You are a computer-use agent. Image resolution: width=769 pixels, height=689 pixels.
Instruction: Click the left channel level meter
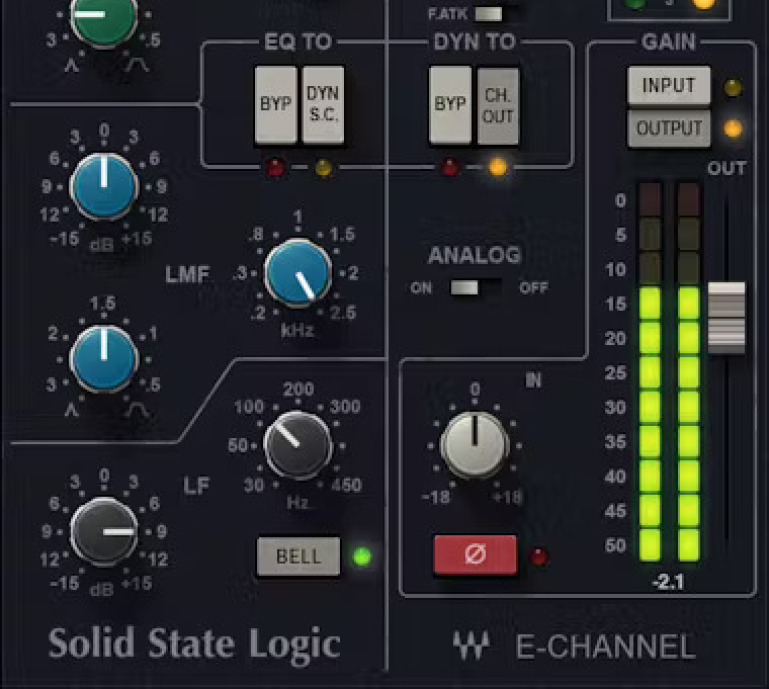[x=649, y=372]
